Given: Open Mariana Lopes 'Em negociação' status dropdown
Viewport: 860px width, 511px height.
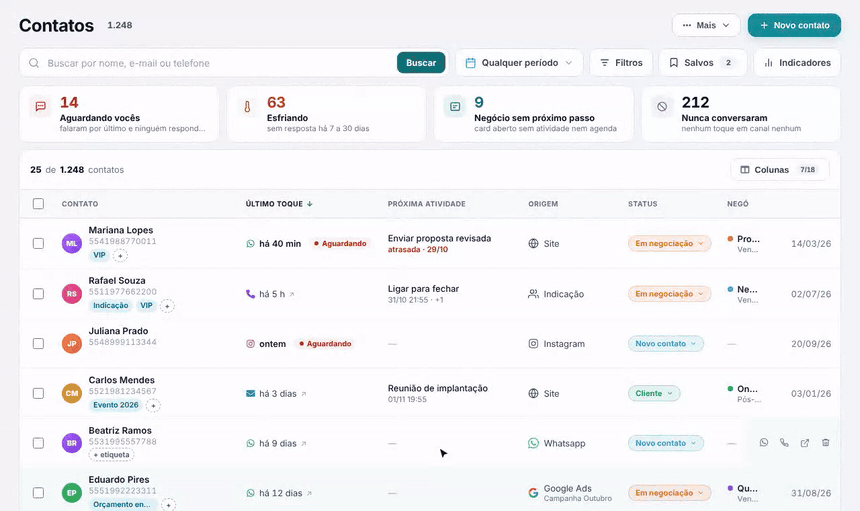Looking at the screenshot, I should 669,243.
